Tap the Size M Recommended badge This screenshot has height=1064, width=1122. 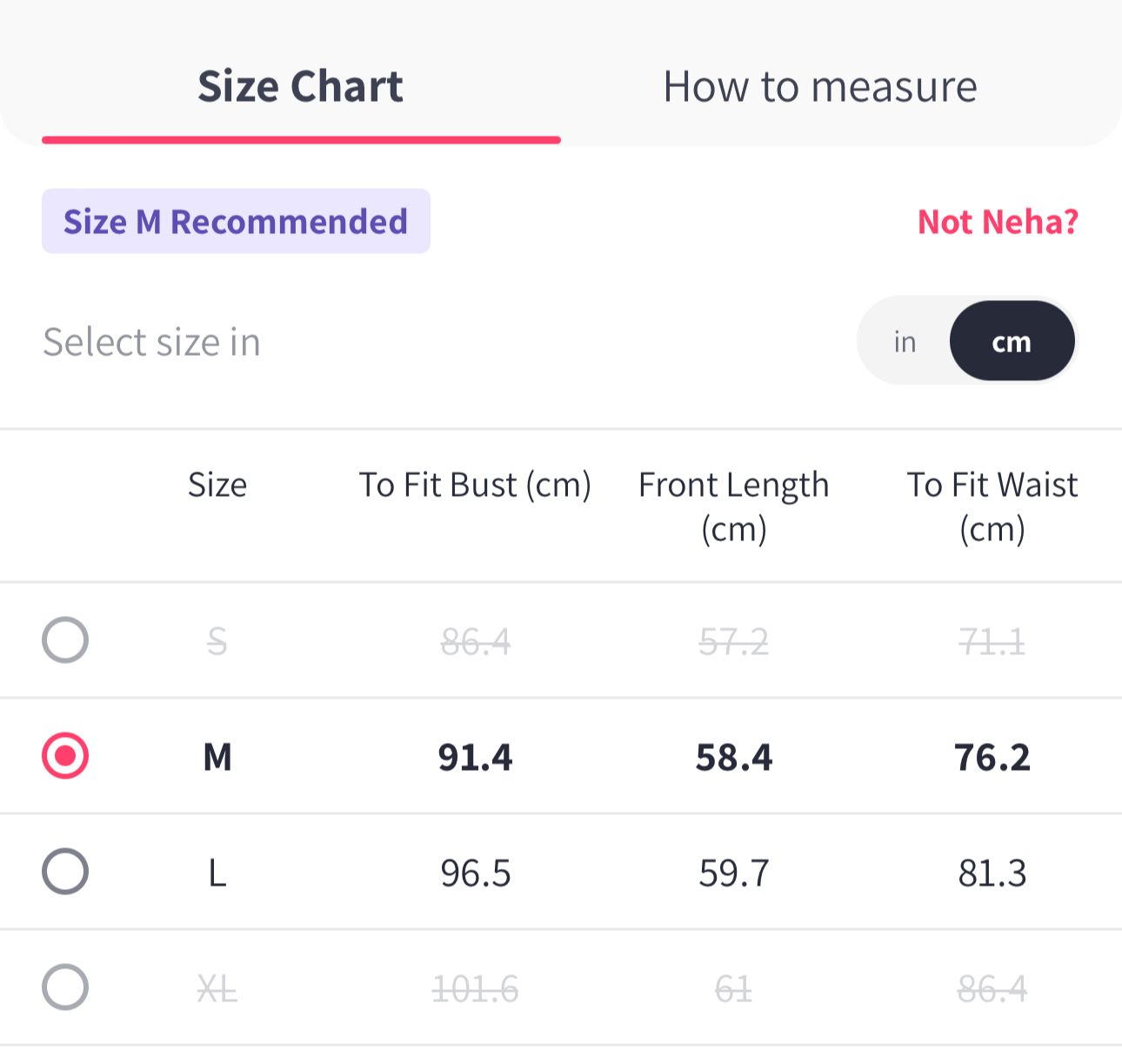[x=236, y=222]
